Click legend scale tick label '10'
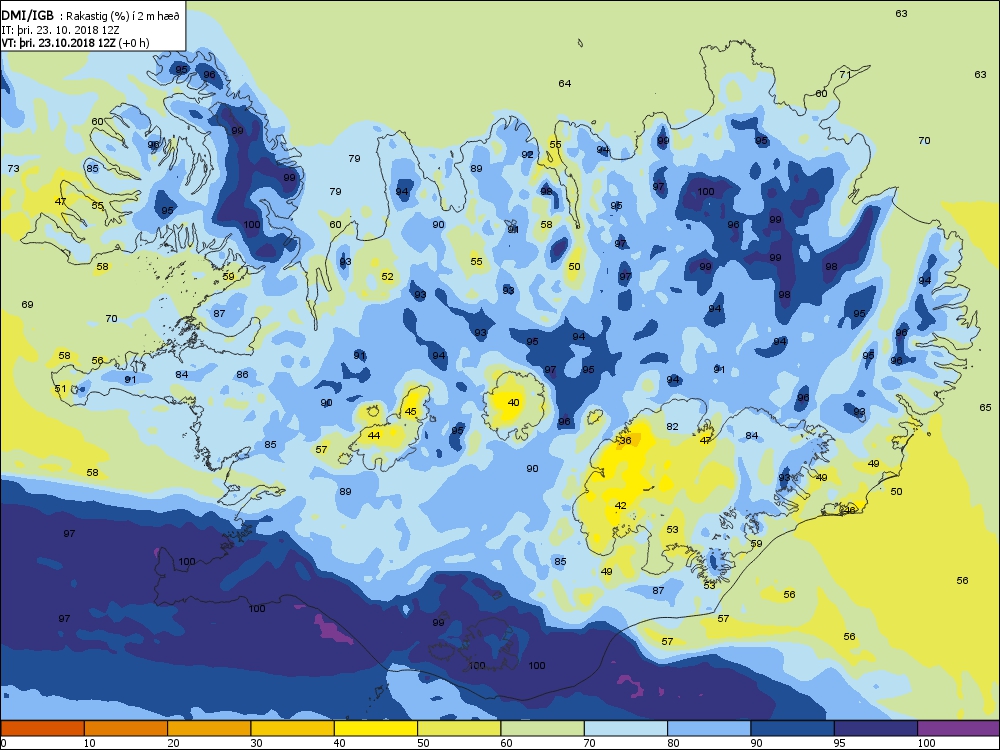The image size is (1000, 750). click(x=89, y=743)
